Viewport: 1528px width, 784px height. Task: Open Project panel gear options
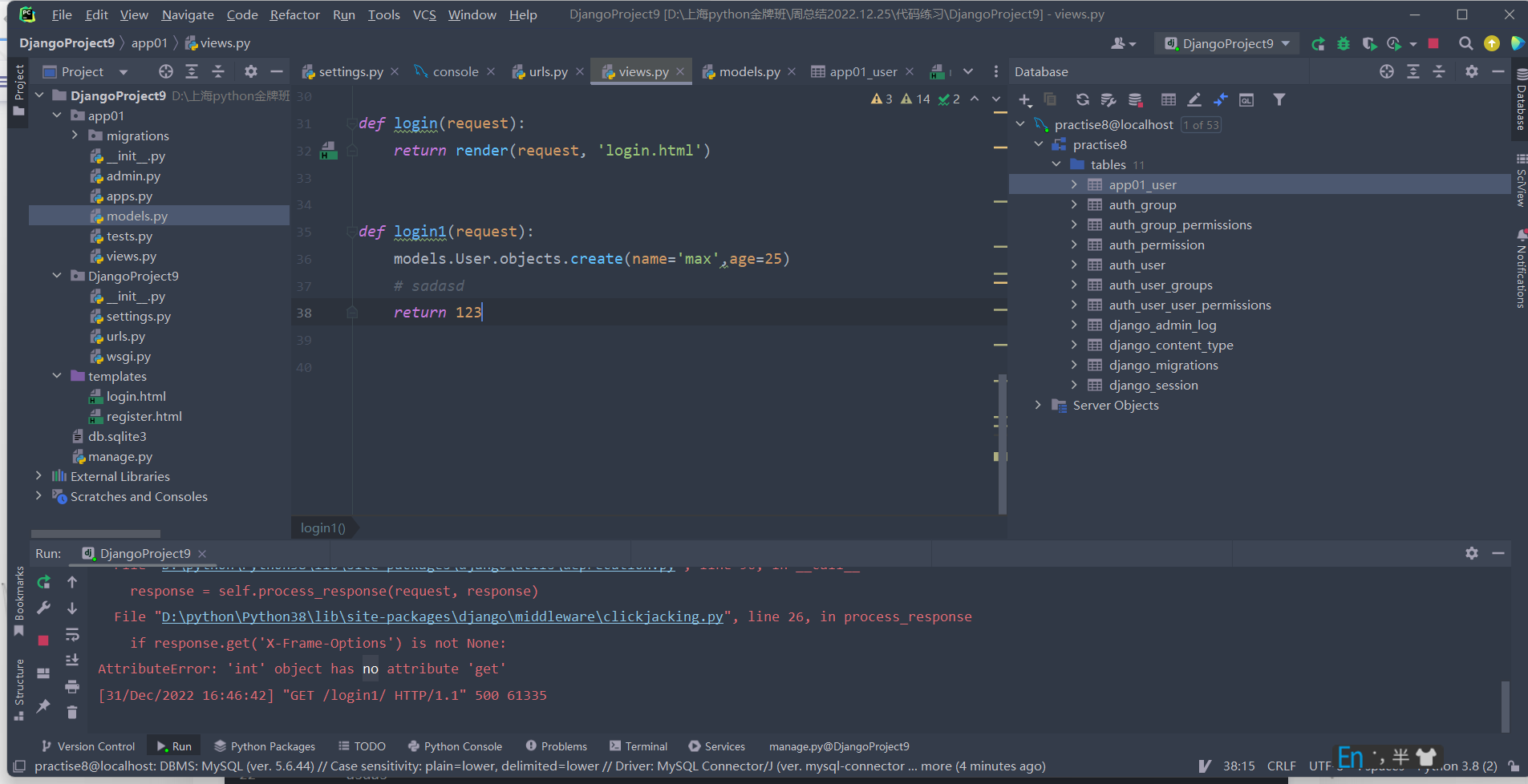[x=251, y=71]
